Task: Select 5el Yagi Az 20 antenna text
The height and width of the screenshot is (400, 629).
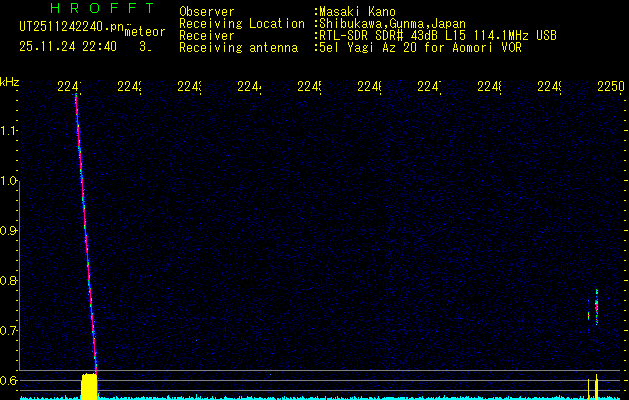Action: click(x=420, y=48)
